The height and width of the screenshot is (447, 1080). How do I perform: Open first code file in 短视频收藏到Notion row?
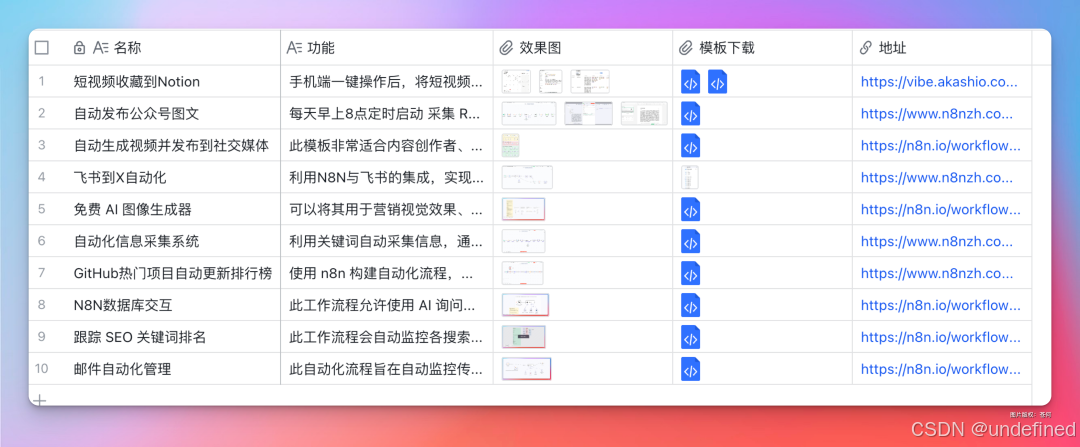pos(690,82)
